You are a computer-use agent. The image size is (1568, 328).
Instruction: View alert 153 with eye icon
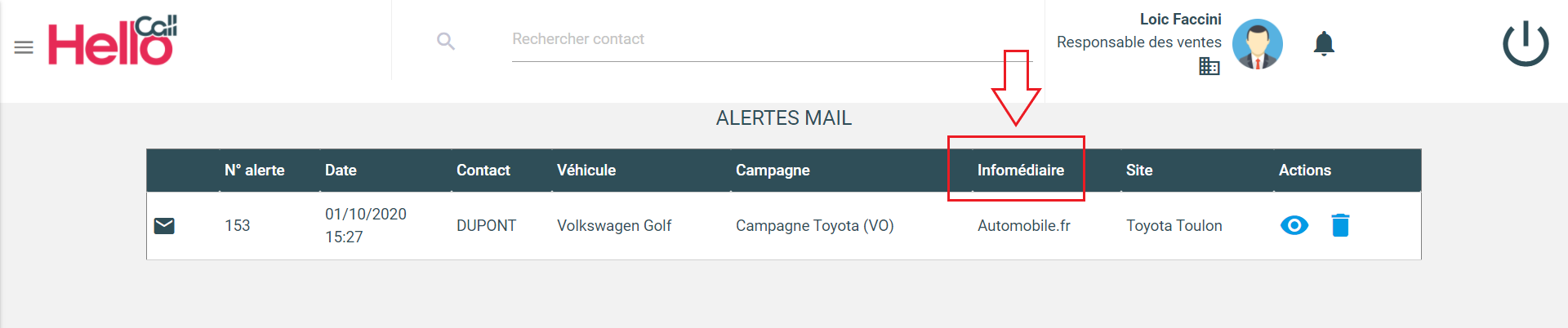[1294, 225]
